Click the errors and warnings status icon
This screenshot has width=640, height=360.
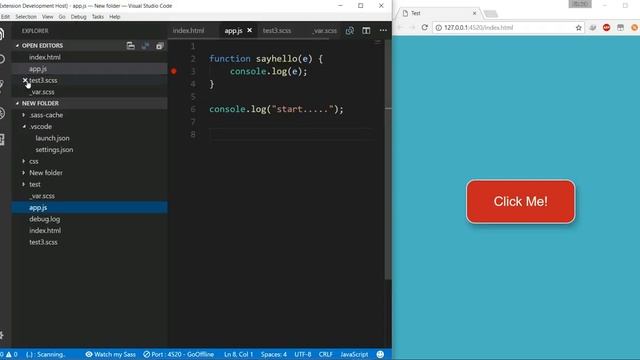[9, 354]
